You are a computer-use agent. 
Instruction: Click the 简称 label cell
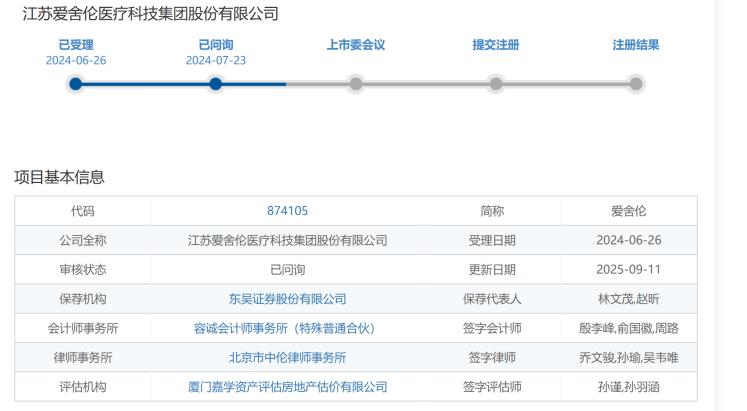coord(492,211)
